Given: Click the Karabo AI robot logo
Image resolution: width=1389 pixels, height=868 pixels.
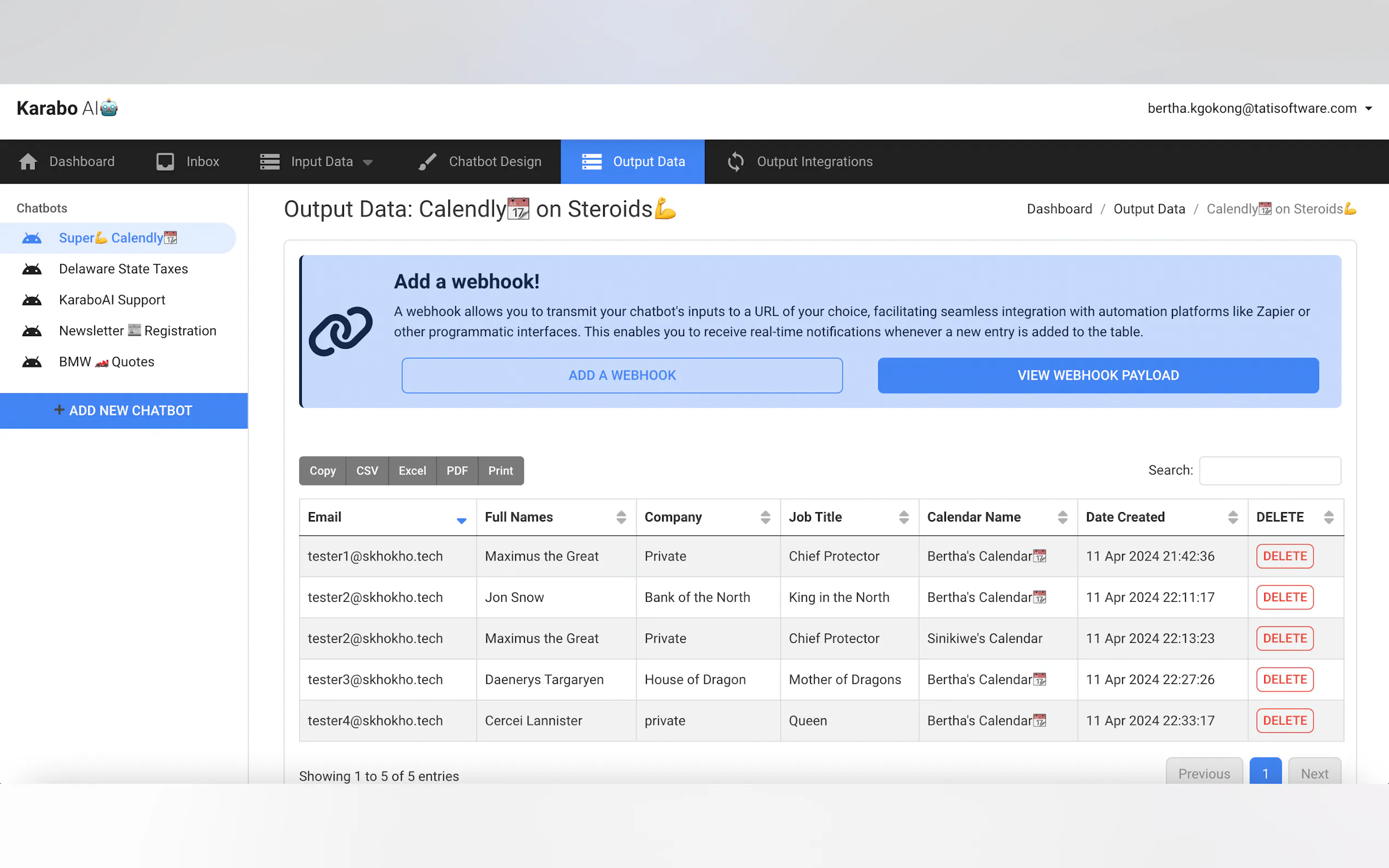Looking at the screenshot, I should [109, 108].
